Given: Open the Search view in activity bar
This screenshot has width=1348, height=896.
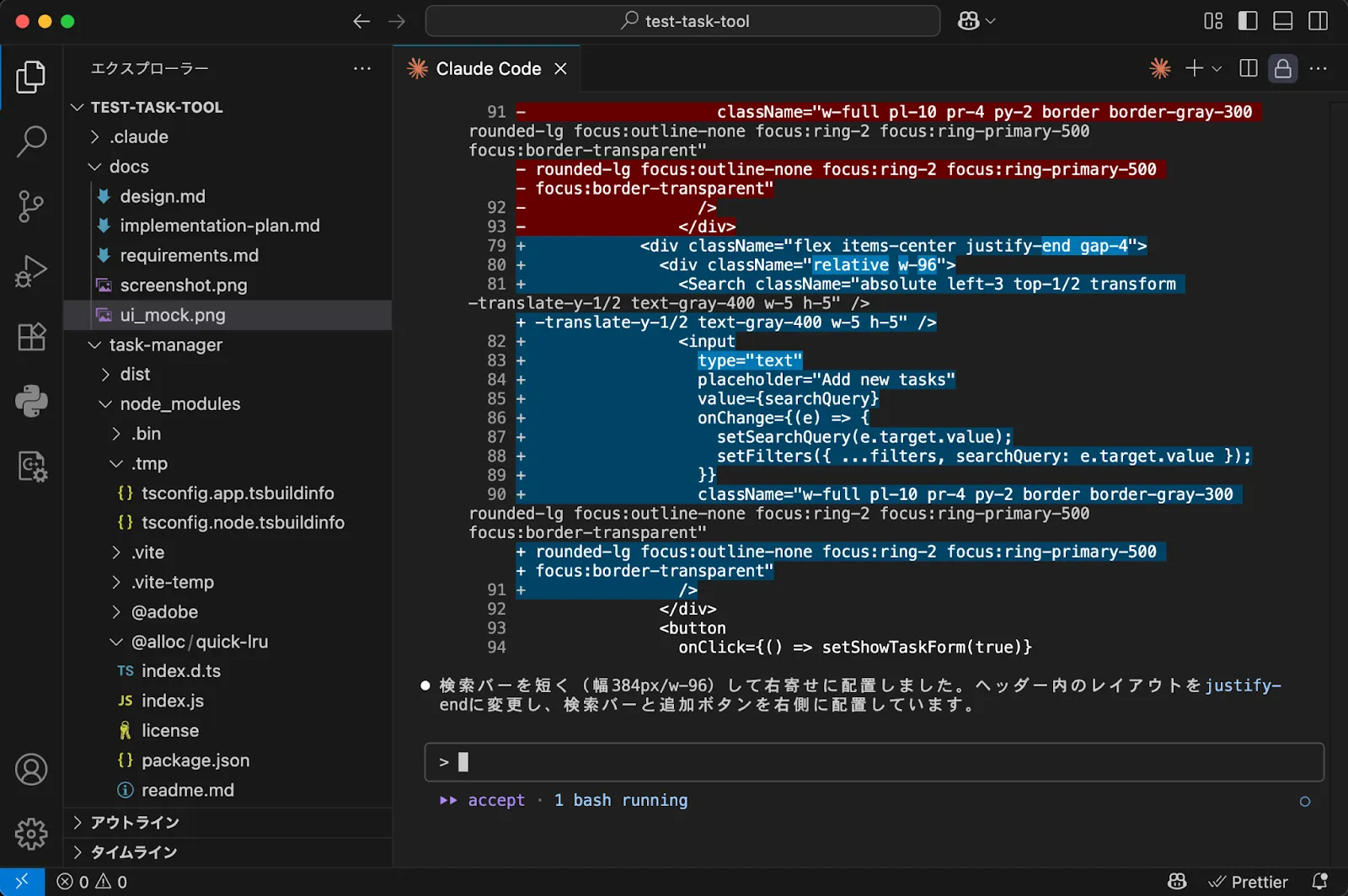Looking at the screenshot, I should pos(31,141).
